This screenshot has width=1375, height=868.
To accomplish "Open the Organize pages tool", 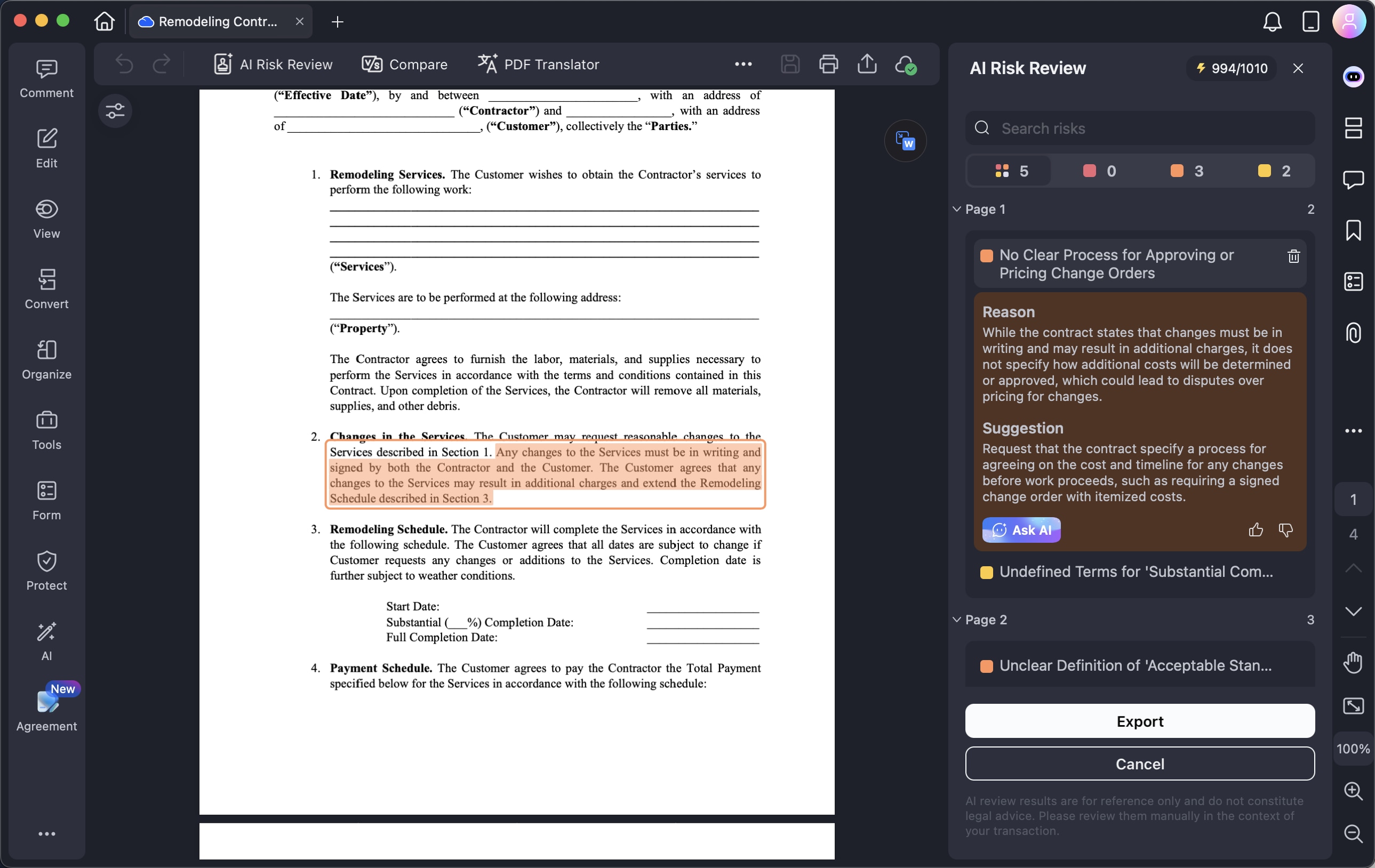I will click(46, 359).
